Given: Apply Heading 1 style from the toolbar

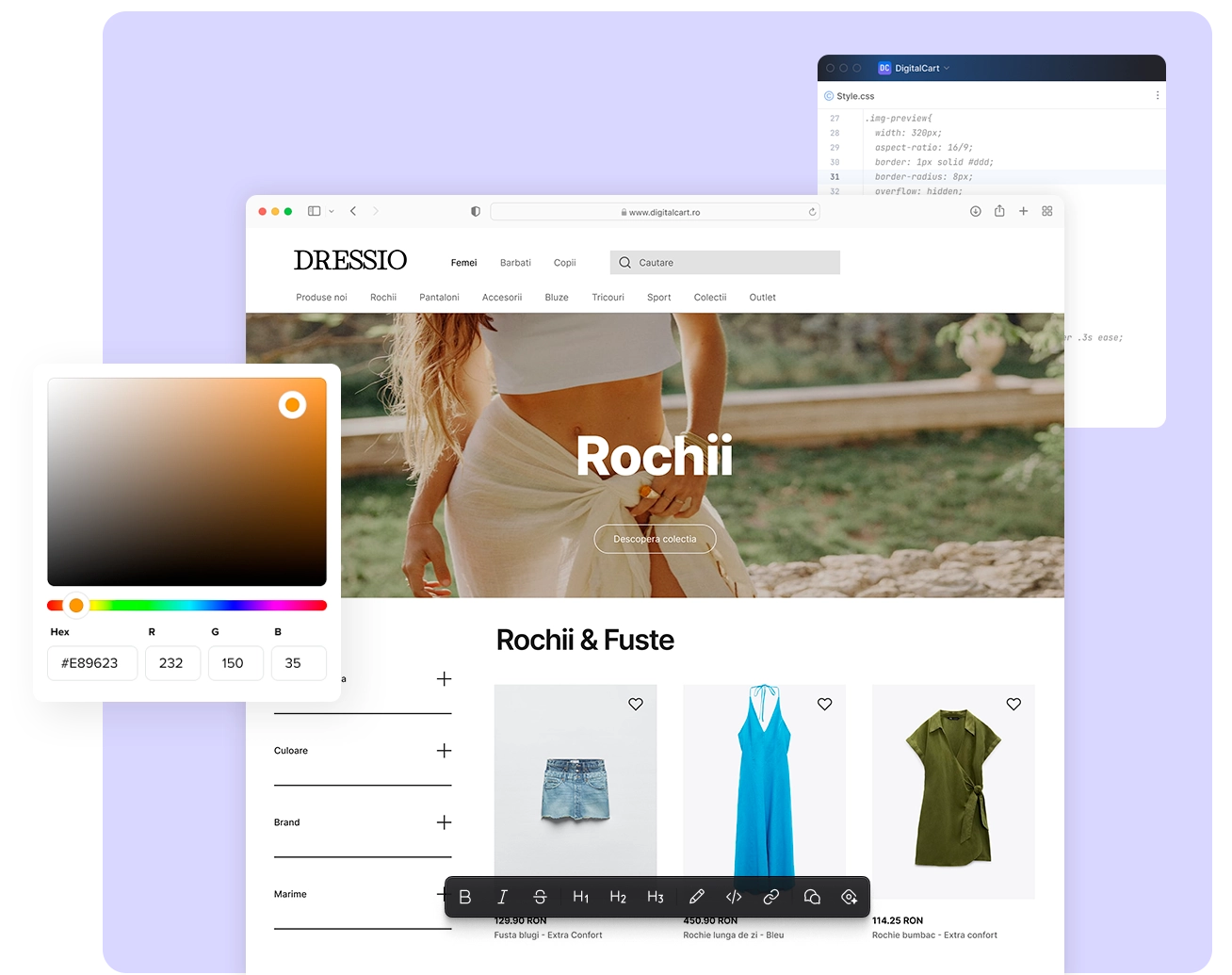Looking at the screenshot, I should (580, 897).
